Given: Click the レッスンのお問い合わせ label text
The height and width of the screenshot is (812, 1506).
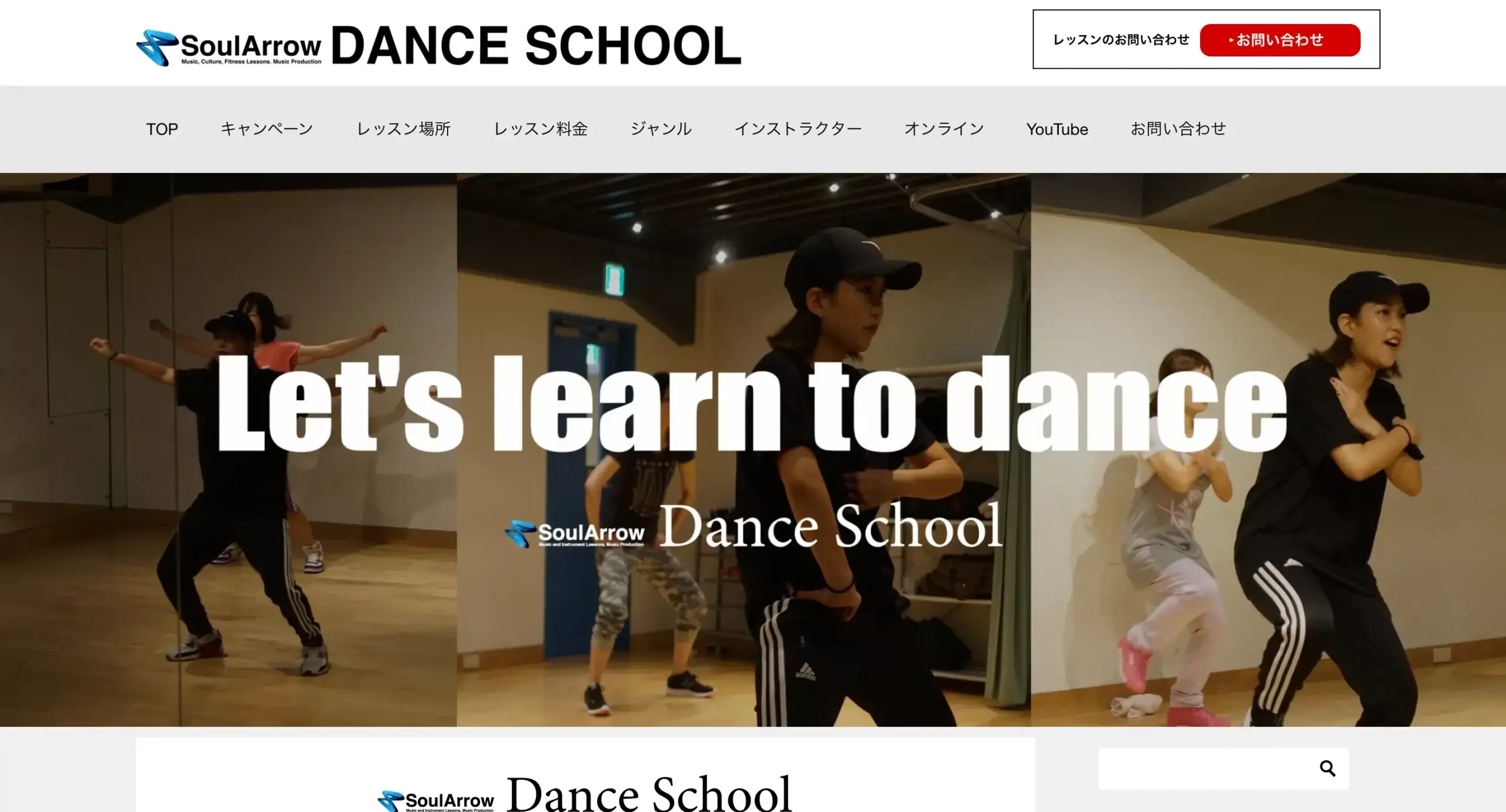Looking at the screenshot, I should pos(1121,40).
